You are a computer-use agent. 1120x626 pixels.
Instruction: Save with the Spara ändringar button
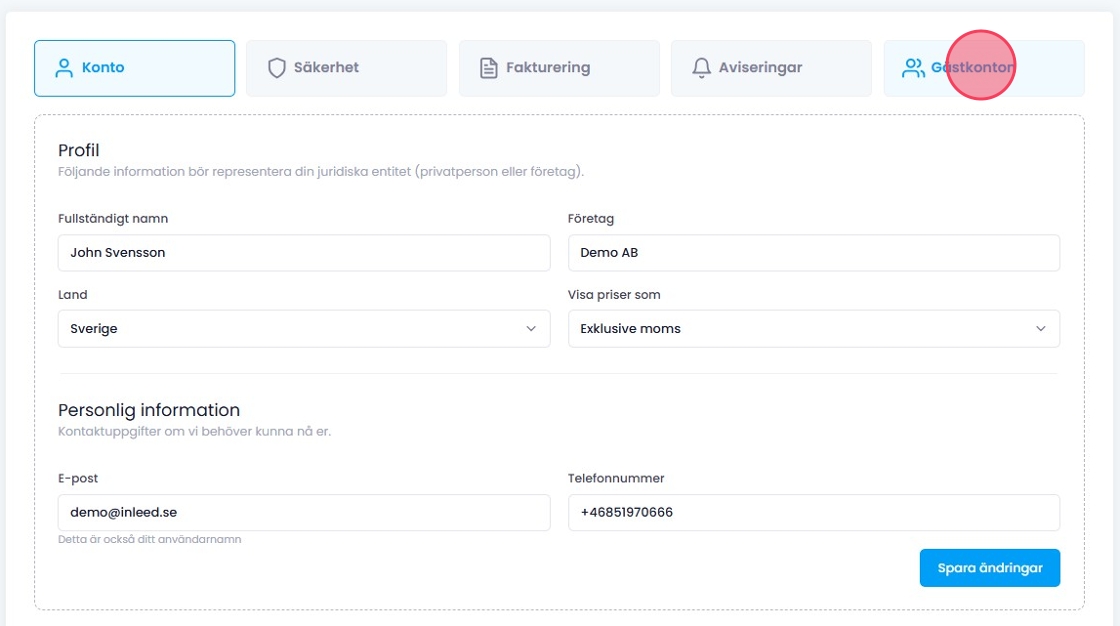pos(989,568)
